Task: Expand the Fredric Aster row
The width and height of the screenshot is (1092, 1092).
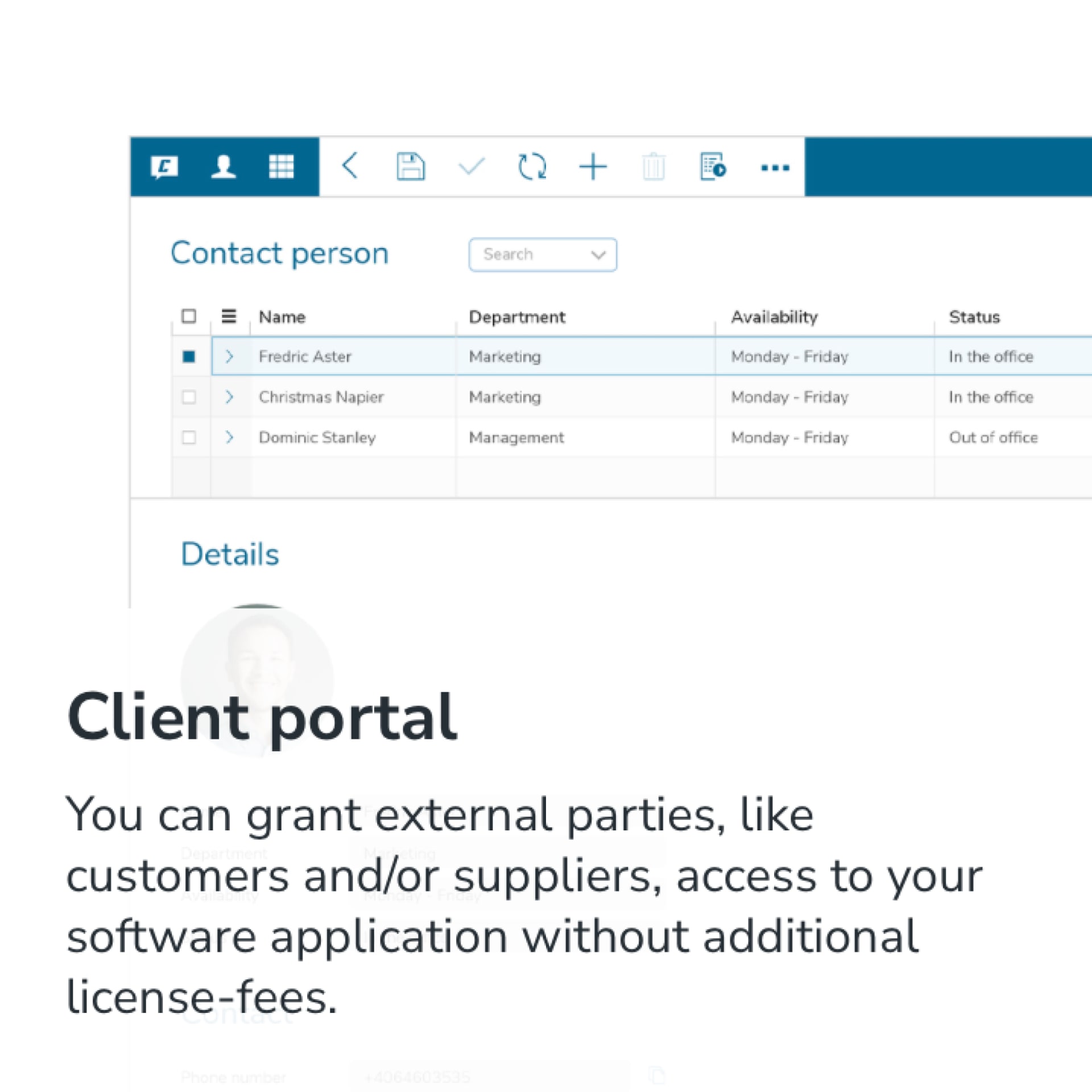Action: (x=229, y=357)
